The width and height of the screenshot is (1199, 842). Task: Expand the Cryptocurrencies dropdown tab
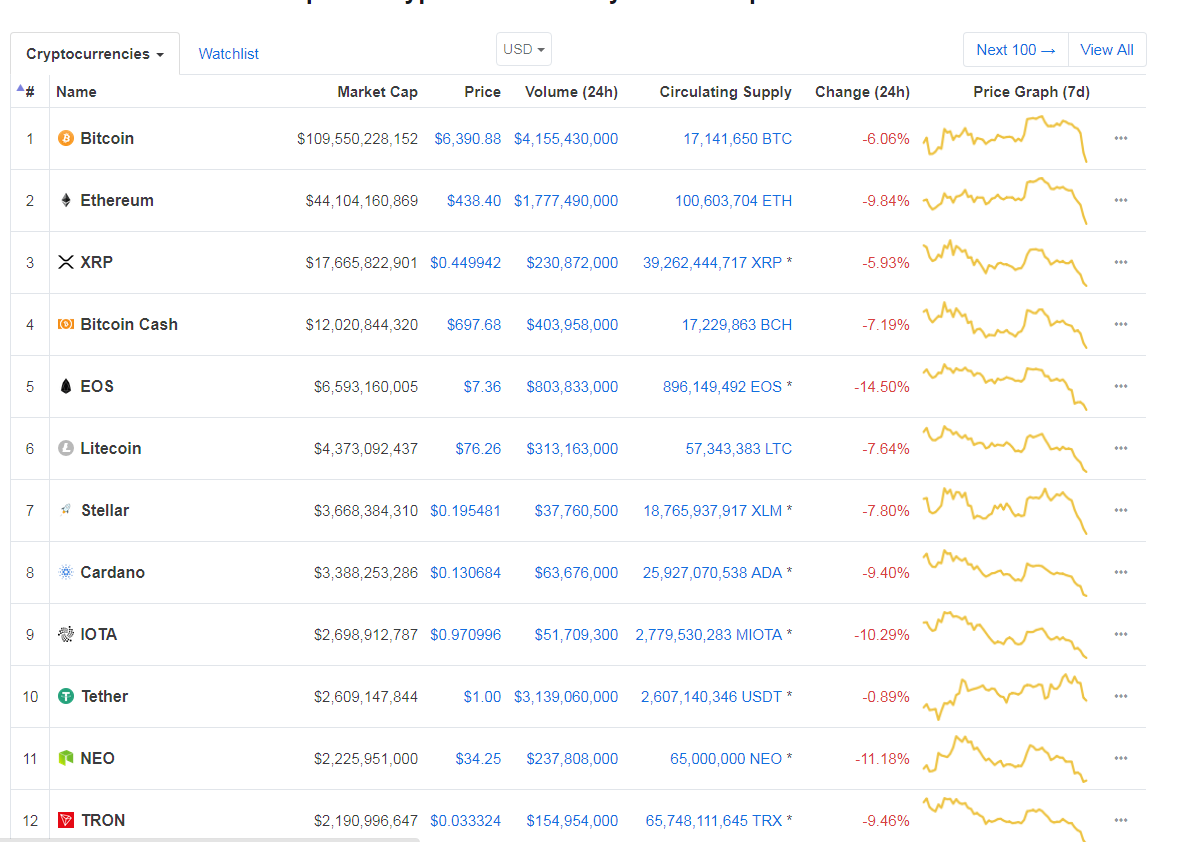coord(95,54)
